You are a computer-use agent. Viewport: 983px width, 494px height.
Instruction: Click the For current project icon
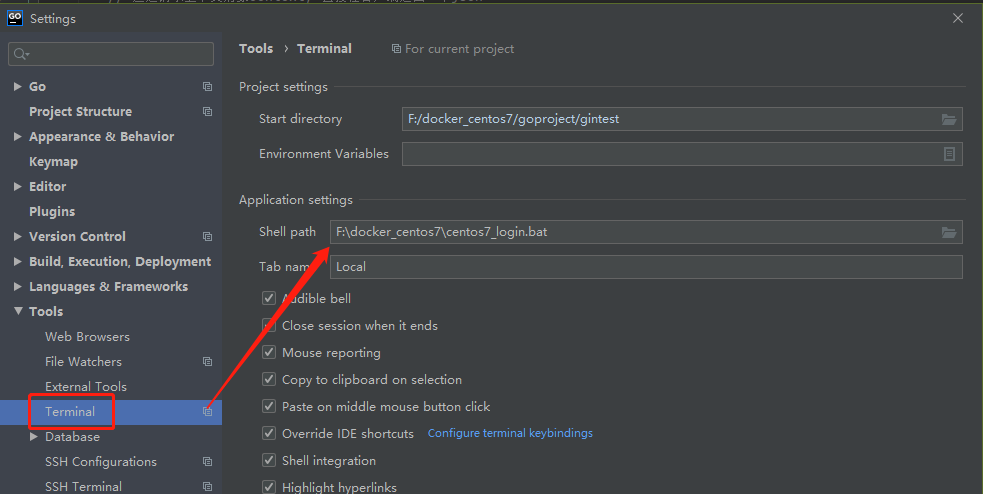tap(396, 49)
